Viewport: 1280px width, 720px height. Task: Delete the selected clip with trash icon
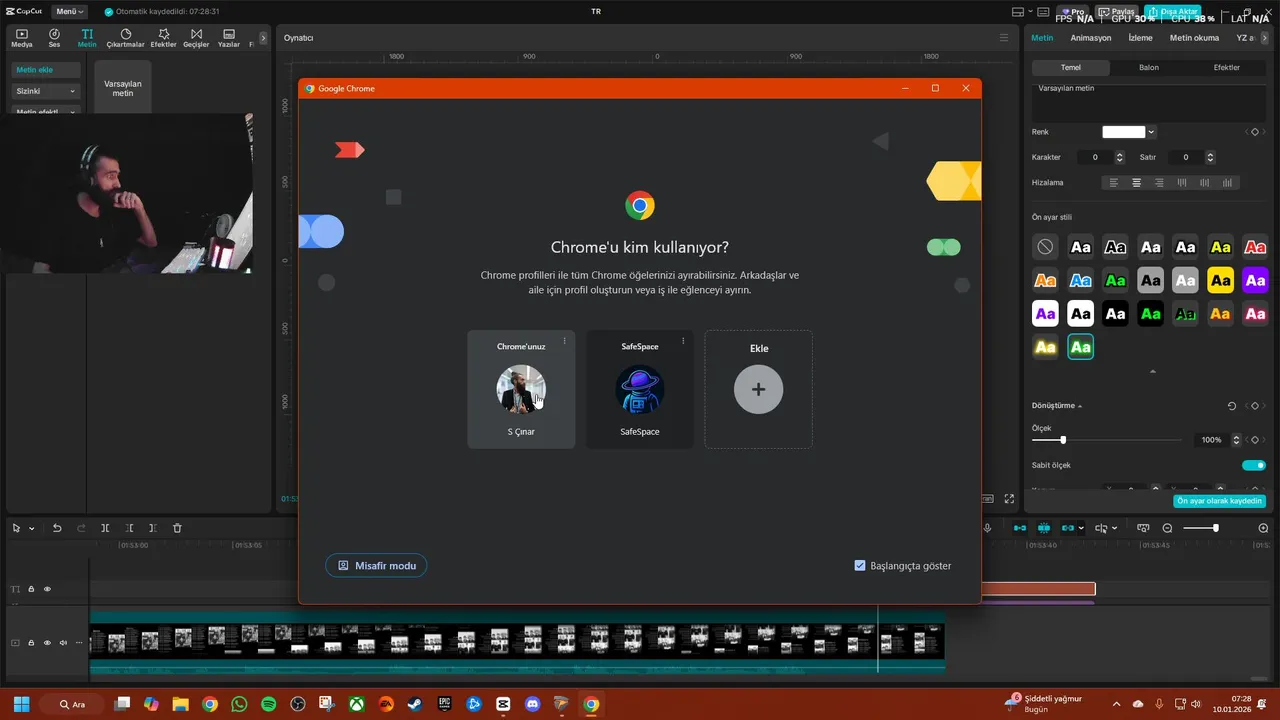(x=177, y=528)
